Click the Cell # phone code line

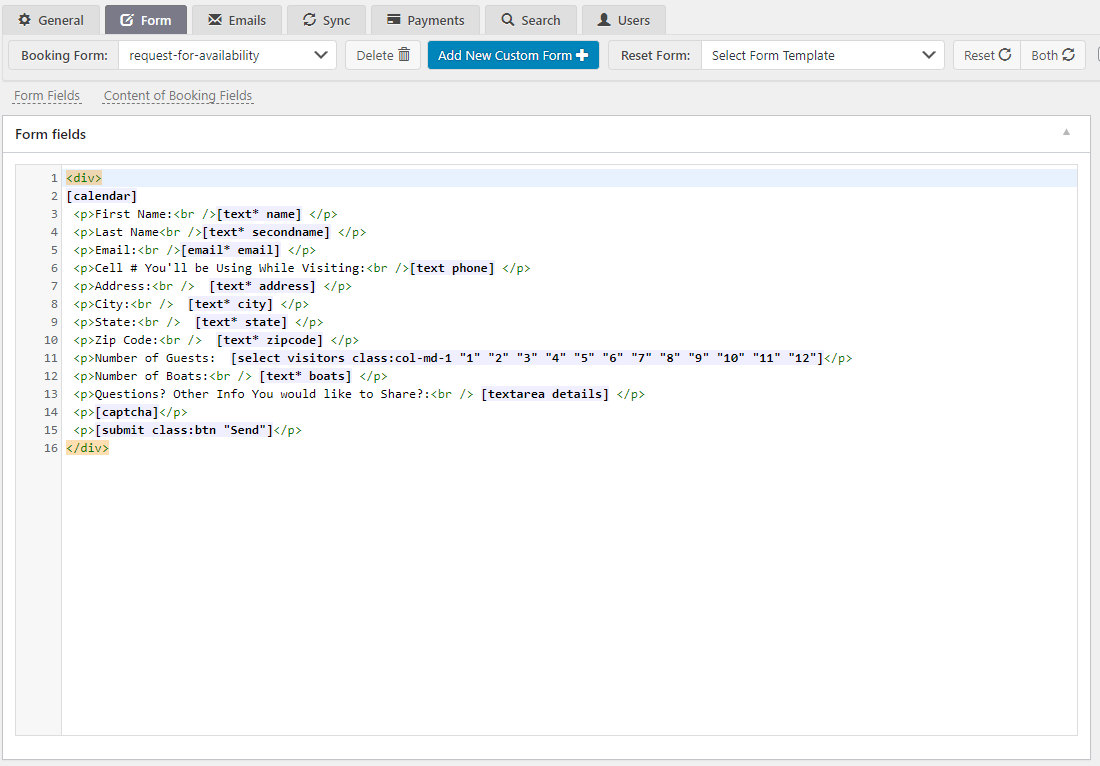[x=302, y=268]
